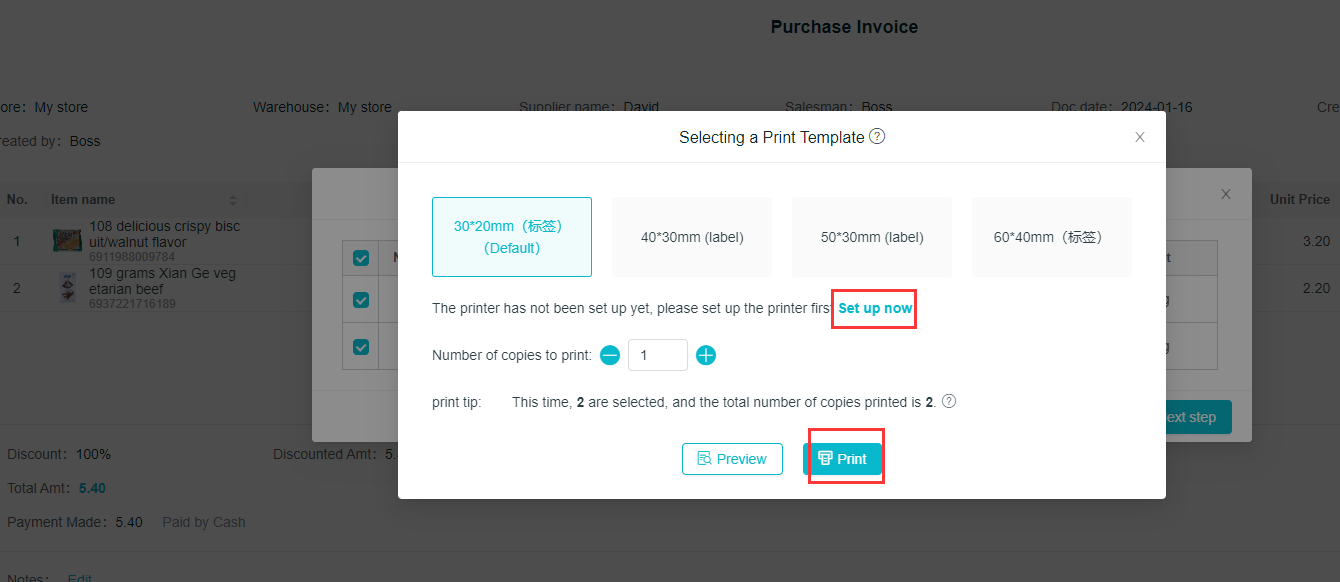Click the print tip help question icon

tap(949, 401)
